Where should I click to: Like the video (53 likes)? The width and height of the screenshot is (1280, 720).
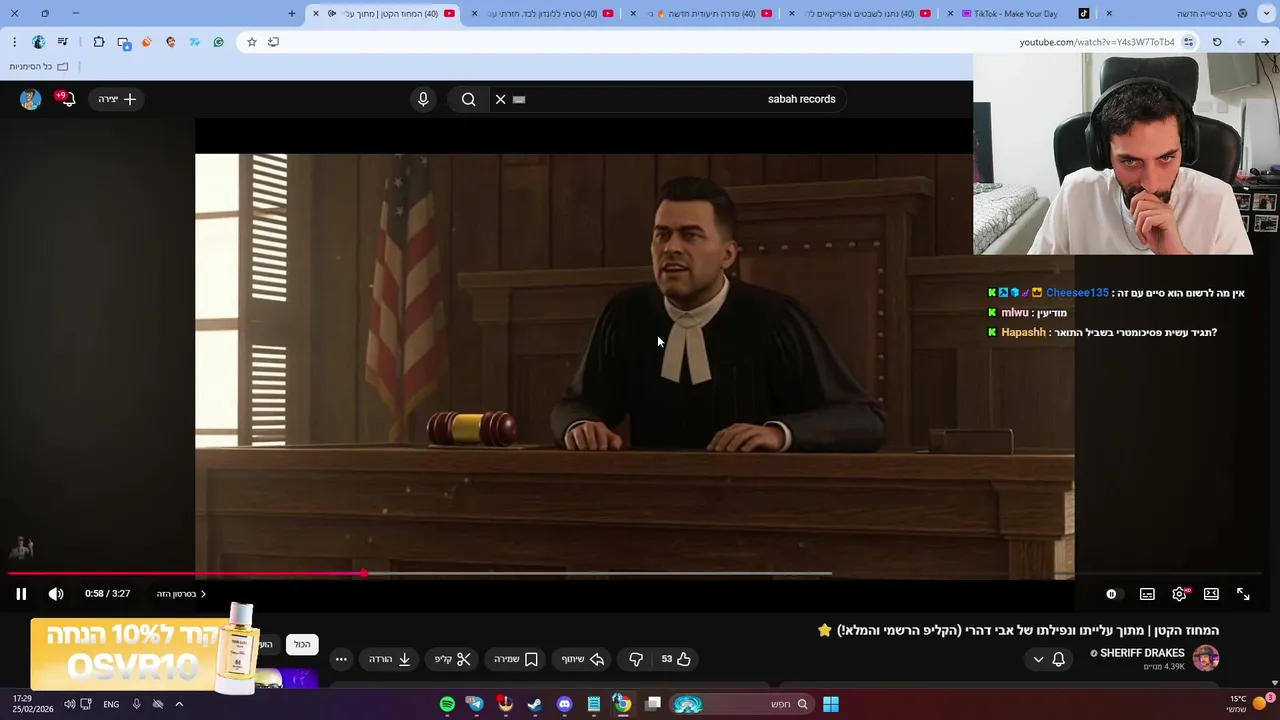tap(676, 659)
